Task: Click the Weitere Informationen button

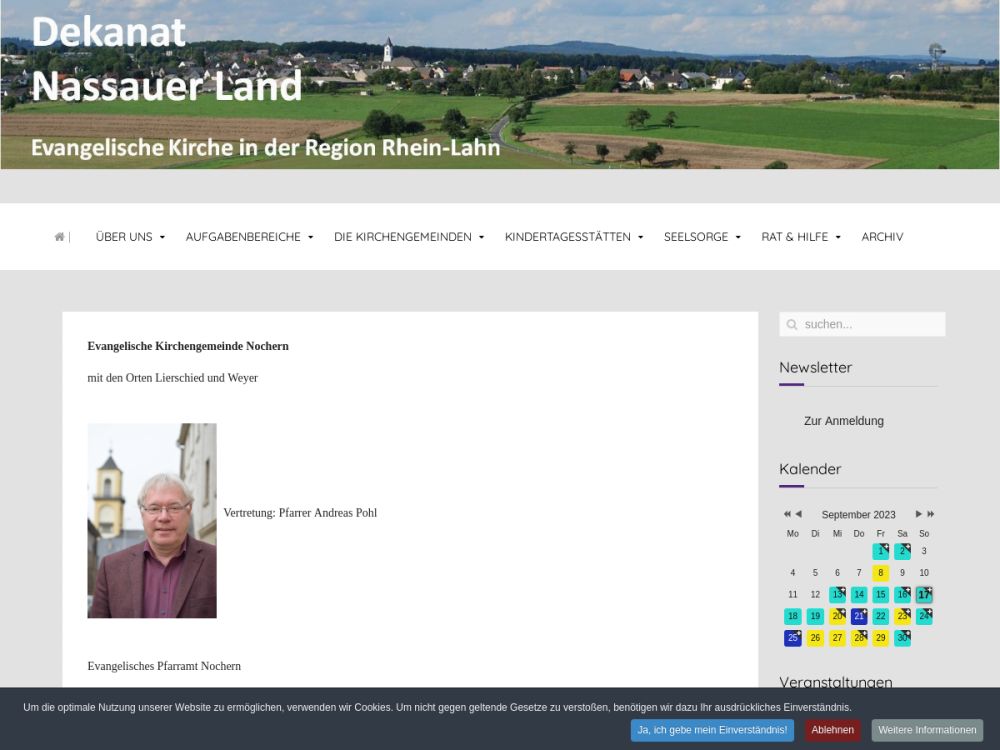Action: (x=927, y=730)
